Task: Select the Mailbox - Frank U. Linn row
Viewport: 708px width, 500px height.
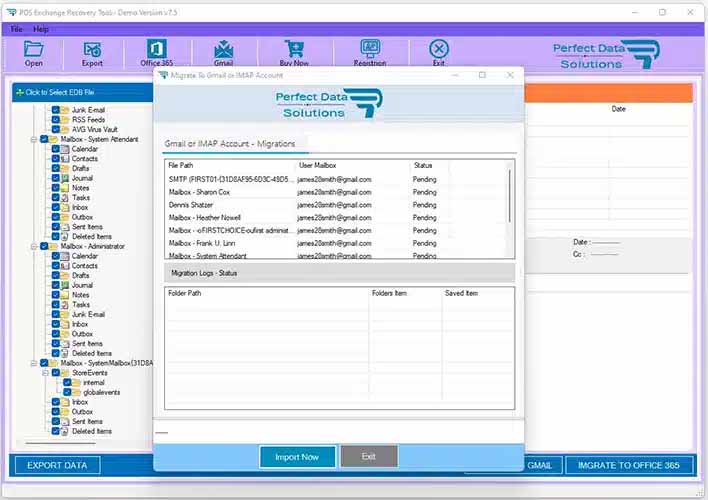Action: point(338,243)
